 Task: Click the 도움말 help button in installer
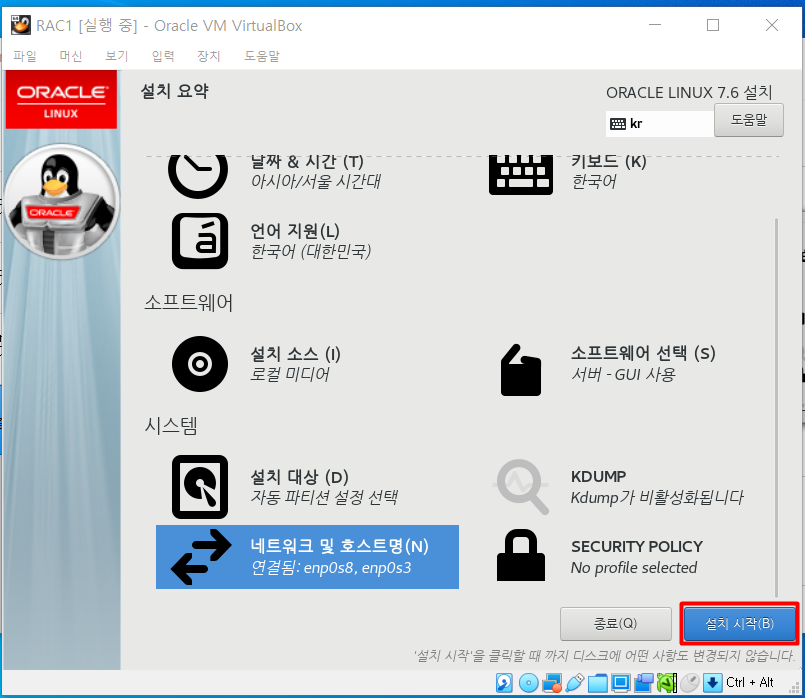(749, 120)
